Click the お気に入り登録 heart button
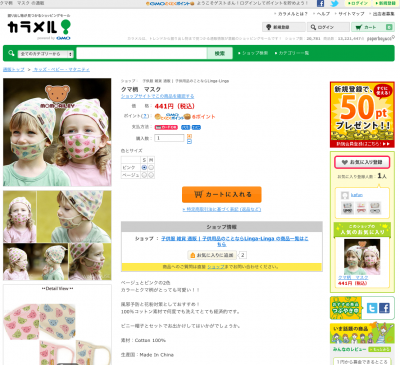The width and height of the screenshot is (400, 365). [362, 162]
